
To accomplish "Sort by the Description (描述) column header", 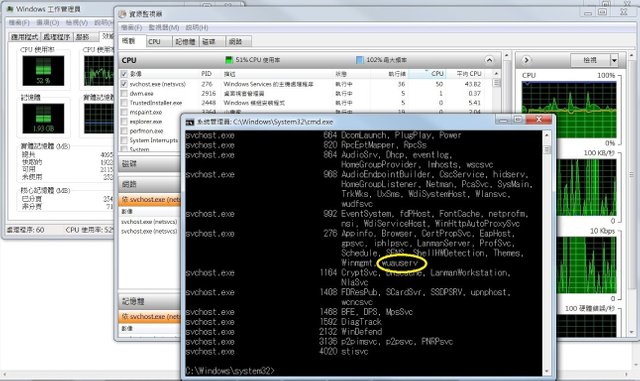I will (x=277, y=74).
